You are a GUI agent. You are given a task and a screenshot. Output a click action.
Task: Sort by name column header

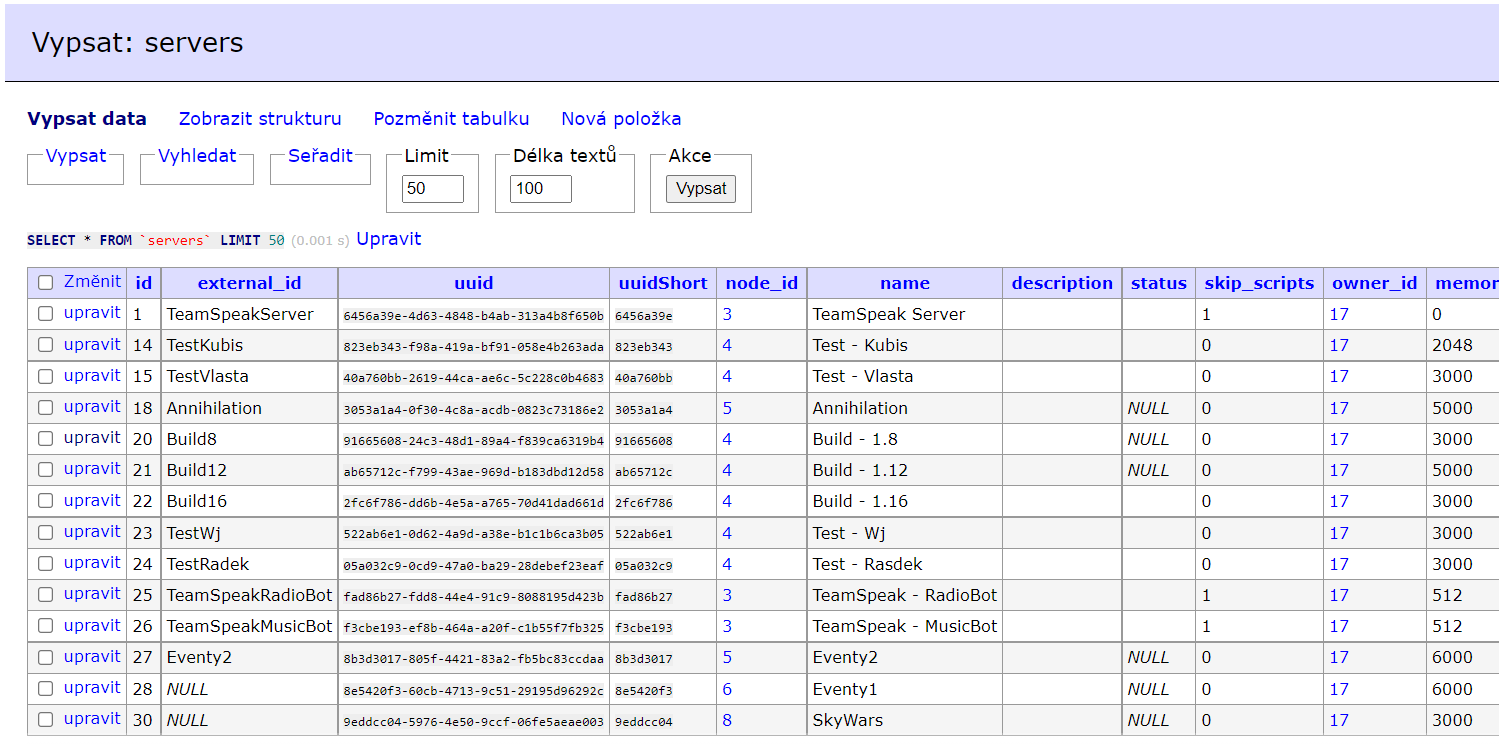click(x=905, y=283)
